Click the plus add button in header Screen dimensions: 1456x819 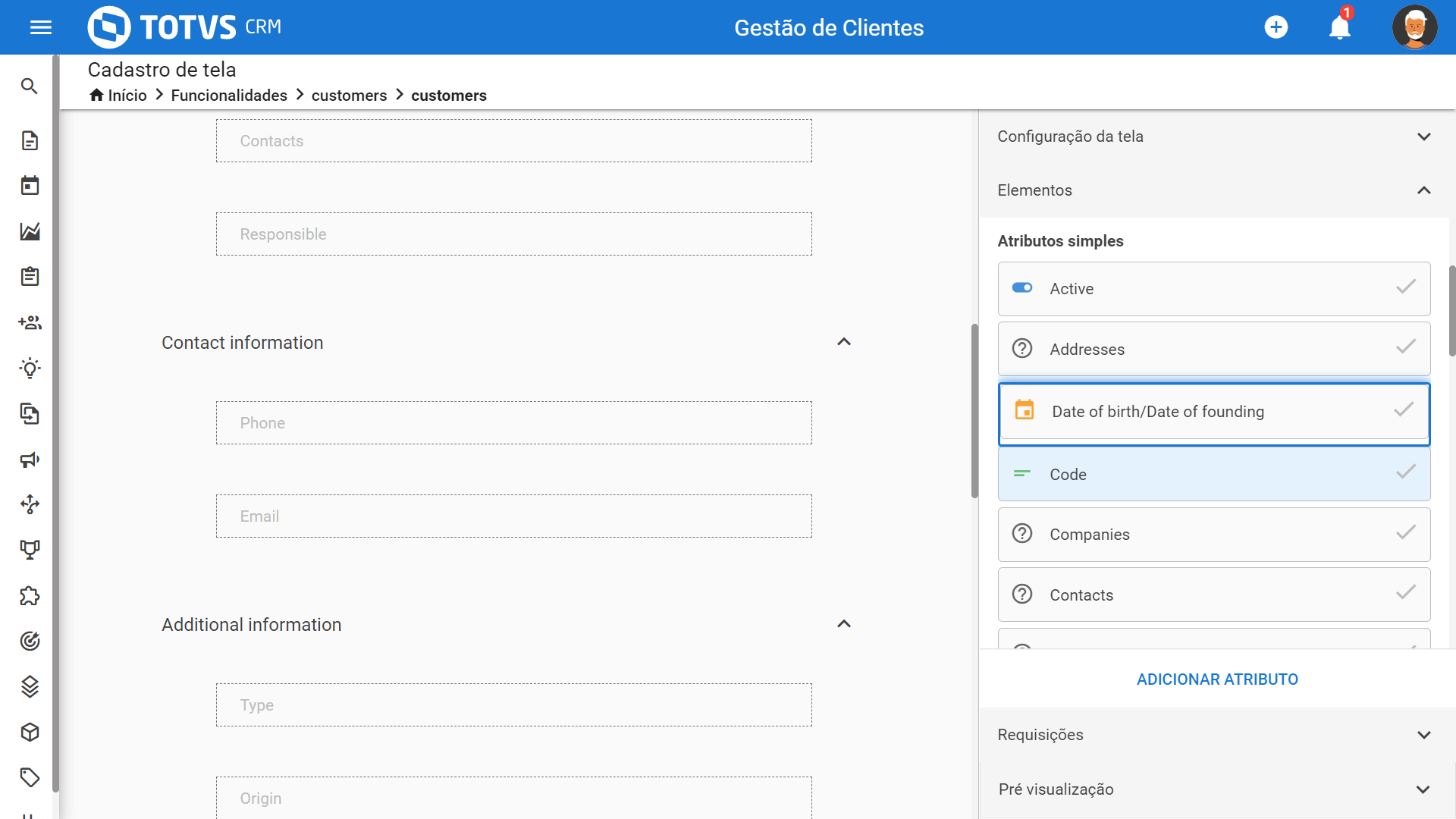click(1276, 27)
